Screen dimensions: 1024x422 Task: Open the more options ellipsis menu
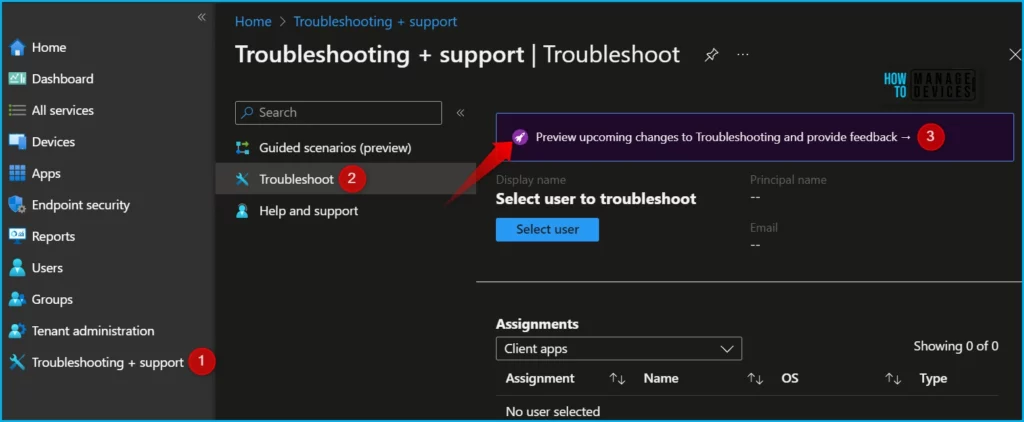(x=743, y=55)
